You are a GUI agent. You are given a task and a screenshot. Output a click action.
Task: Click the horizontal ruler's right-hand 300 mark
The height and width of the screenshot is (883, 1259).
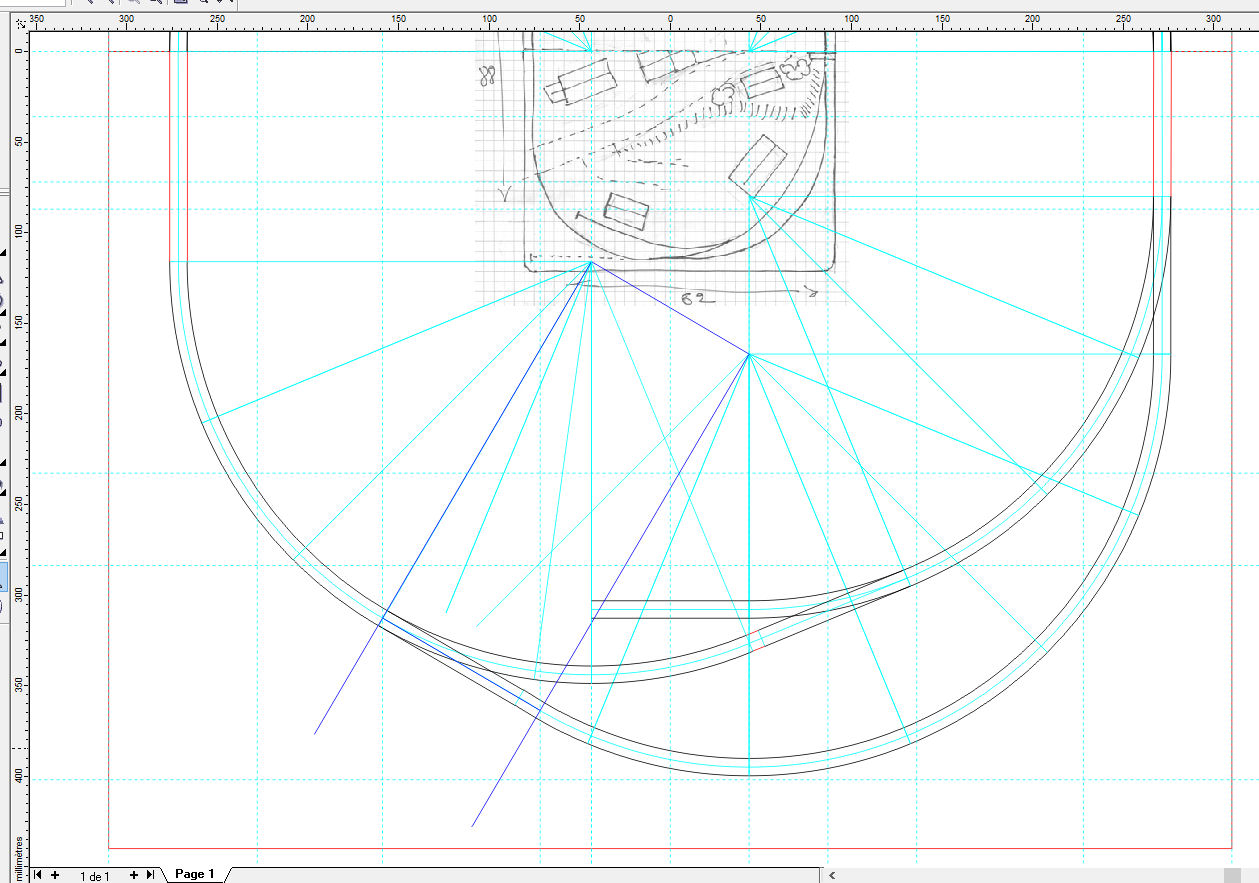tap(1213, 19)
